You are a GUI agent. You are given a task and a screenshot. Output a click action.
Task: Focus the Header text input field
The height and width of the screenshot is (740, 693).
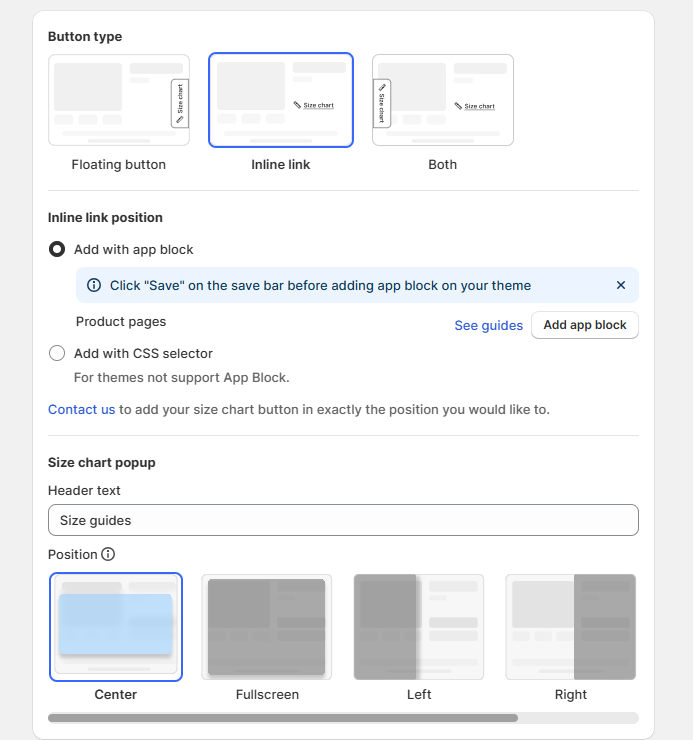click(343, 520)
